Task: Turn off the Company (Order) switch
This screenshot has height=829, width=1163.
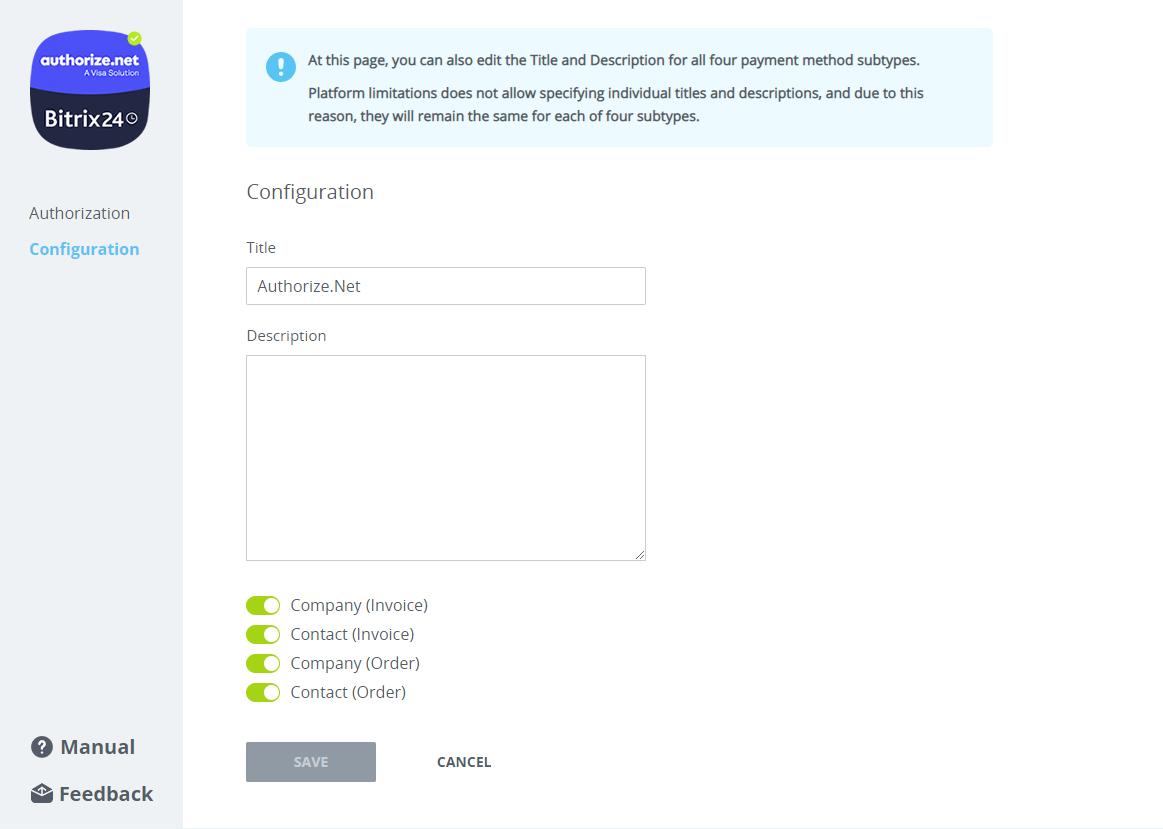Action: pyautogui.click(x=263, y=663)
